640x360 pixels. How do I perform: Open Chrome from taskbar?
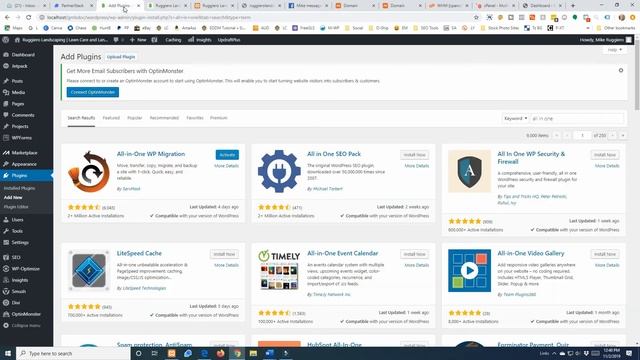[237, 353]
